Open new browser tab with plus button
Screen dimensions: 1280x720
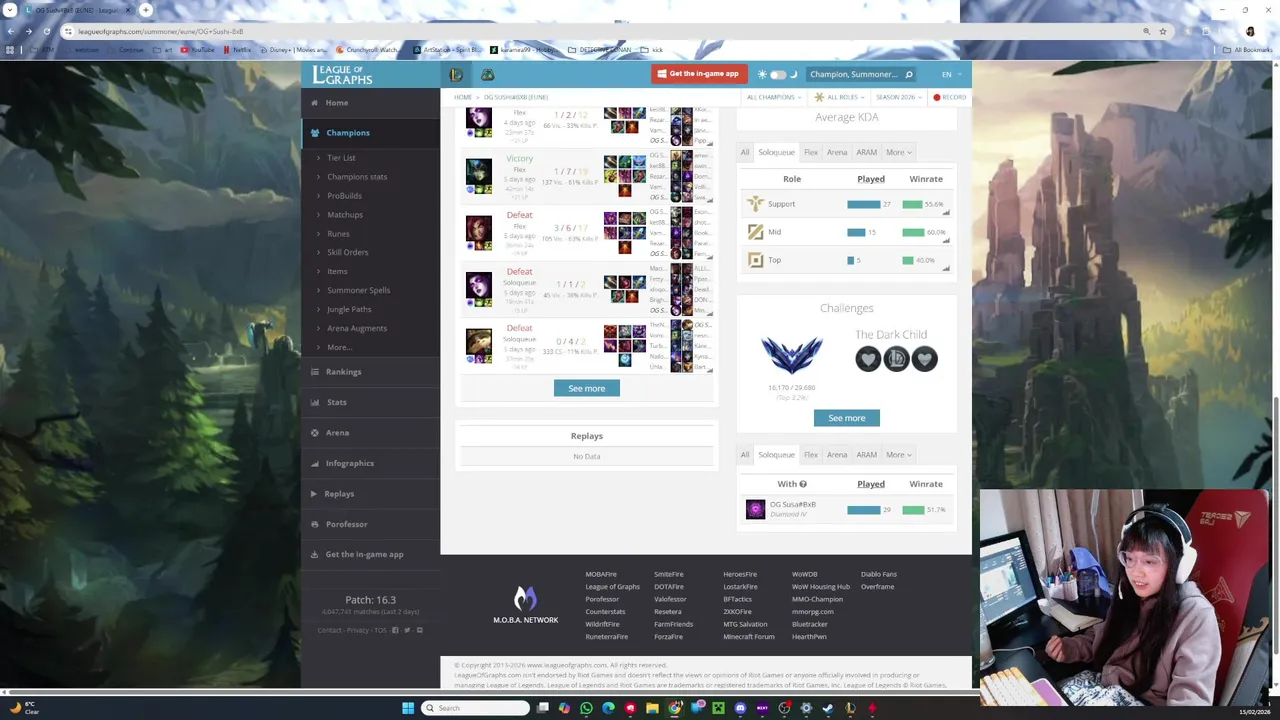coord(146,10)
